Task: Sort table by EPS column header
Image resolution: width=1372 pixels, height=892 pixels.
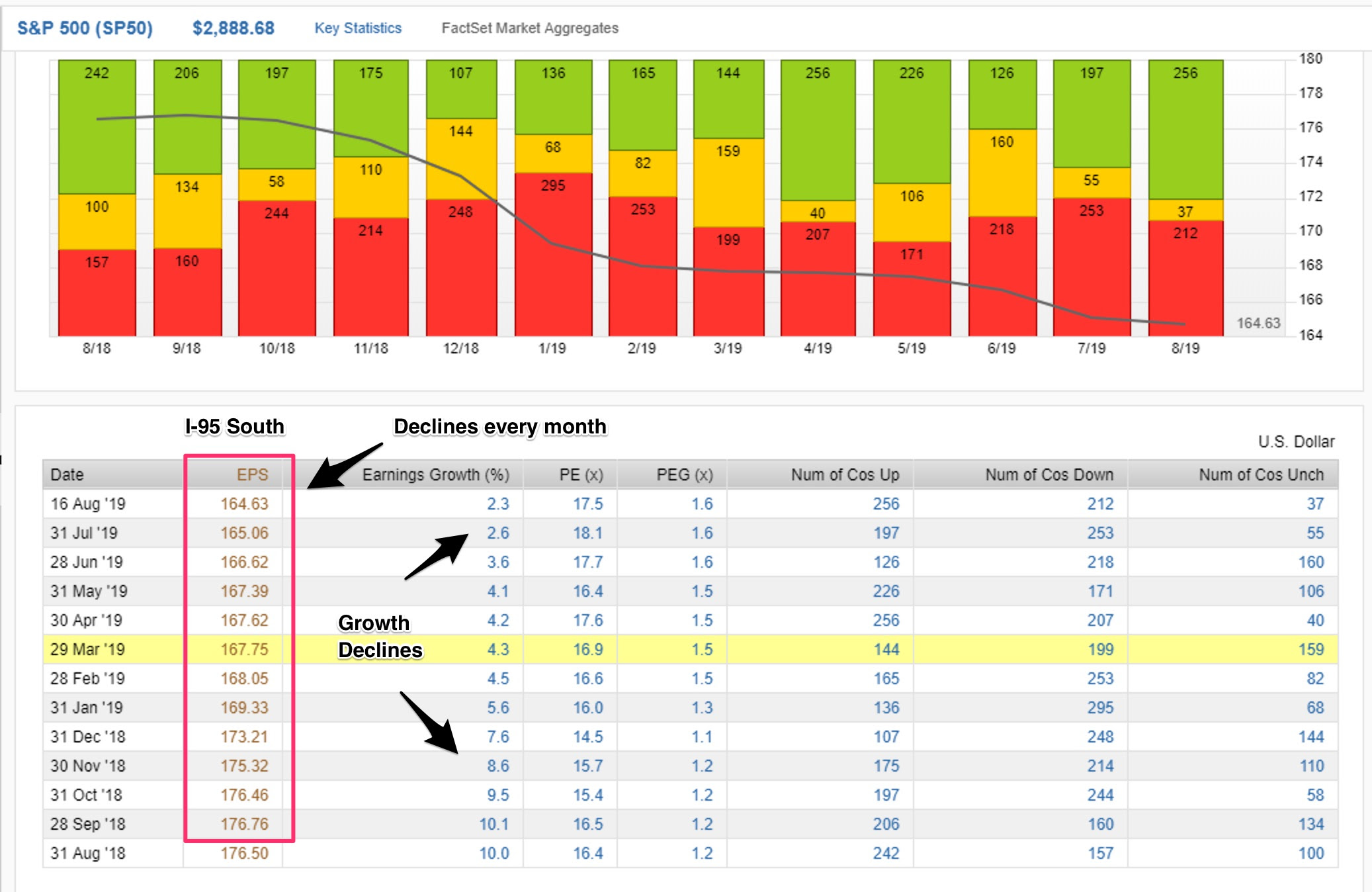Action: [x=252, y=474]
